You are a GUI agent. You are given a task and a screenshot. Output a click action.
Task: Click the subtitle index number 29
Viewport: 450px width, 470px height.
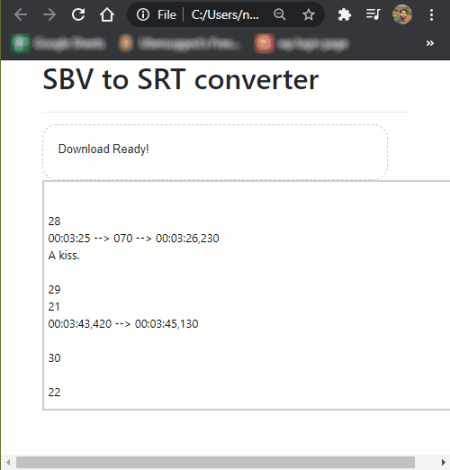pyautogui.click(x=54, y=289)
